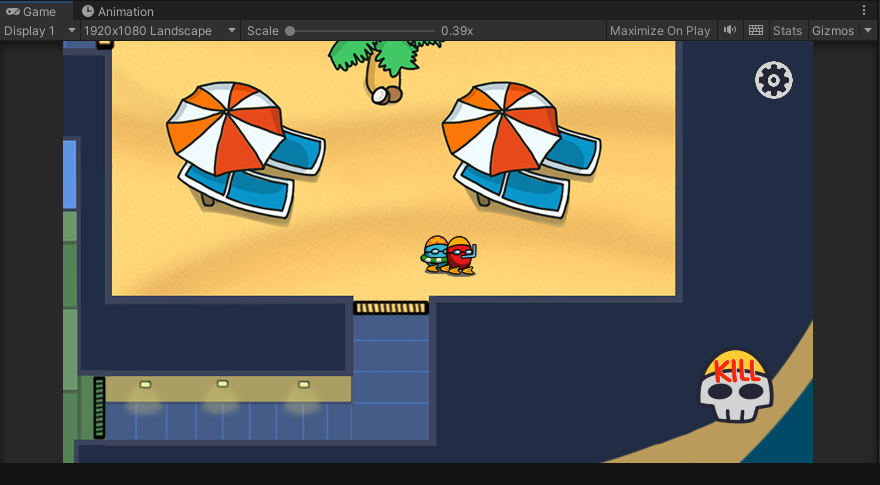Toggle the Stats overlay
880x485 pixels.
[x=787, y=31]
